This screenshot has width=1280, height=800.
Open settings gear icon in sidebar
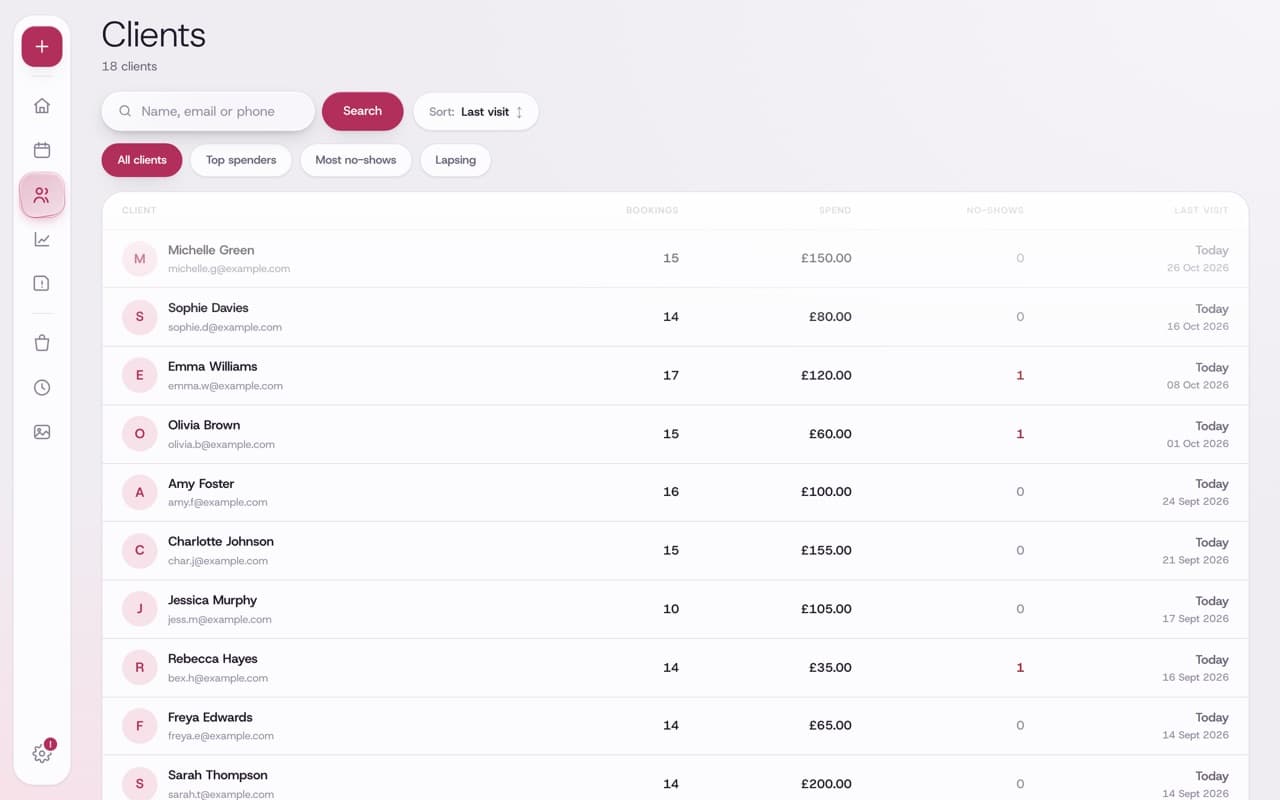coord(42,753)
